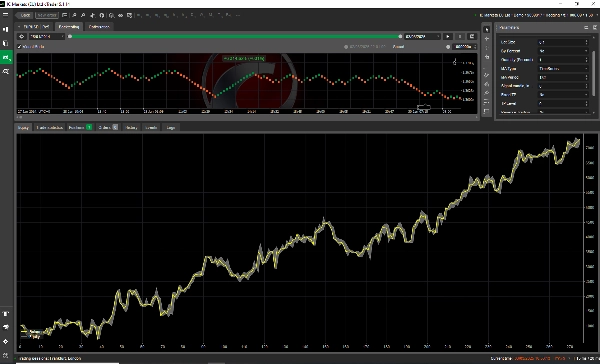Open the MA Type dropdown
This screenshot has height=364, width=600.
(563, 69)
